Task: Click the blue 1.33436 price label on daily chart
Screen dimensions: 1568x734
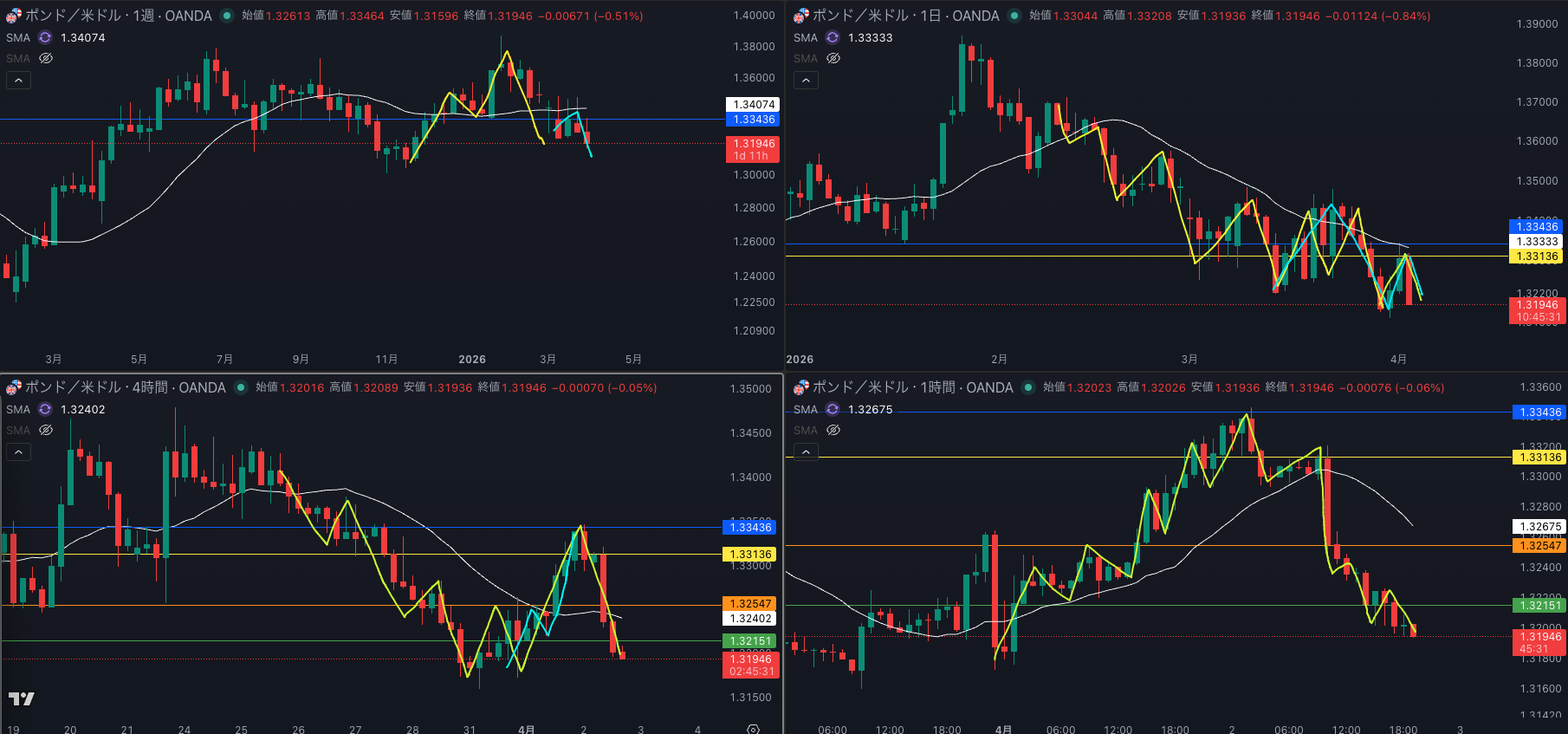Action: (x=1538, y=226)
